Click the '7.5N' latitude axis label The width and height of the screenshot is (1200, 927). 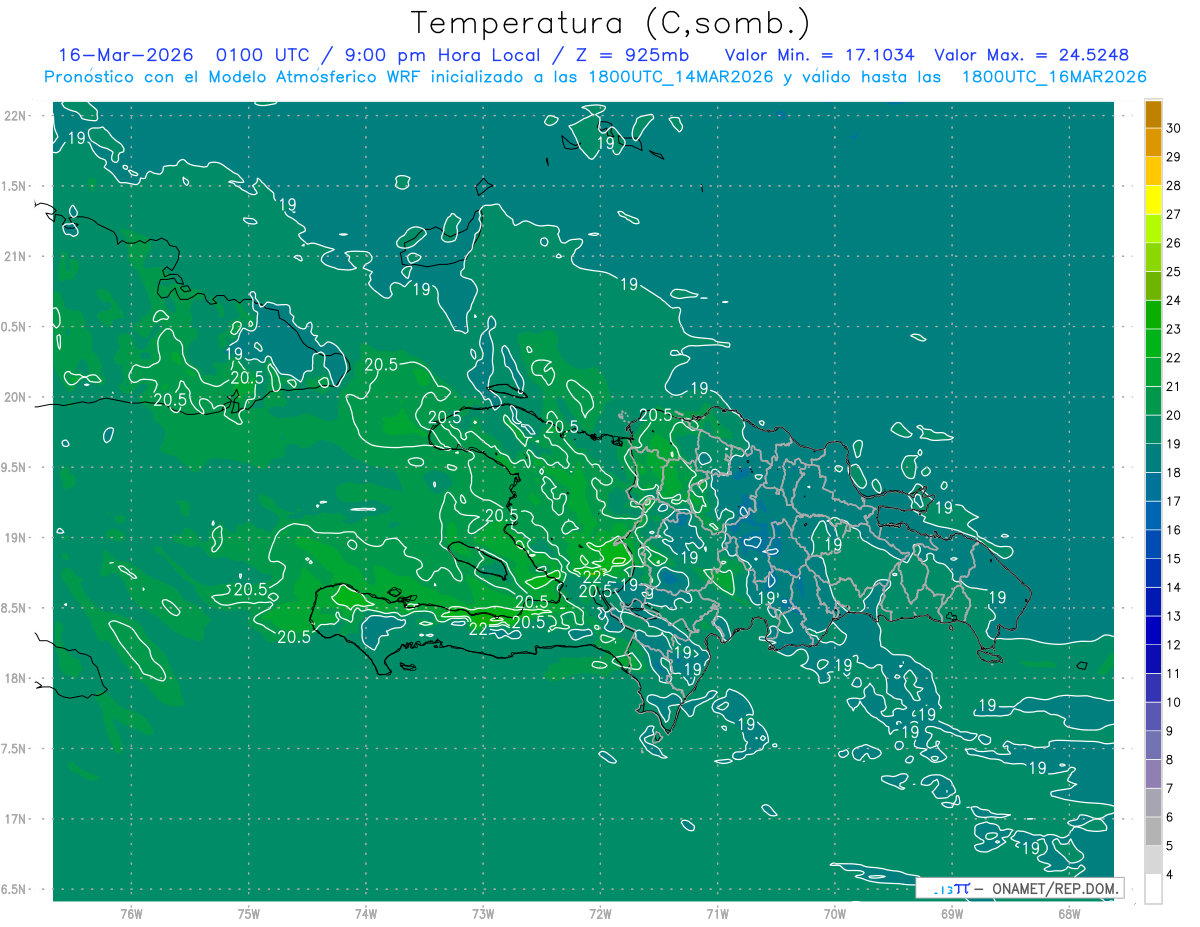(15, 749)
